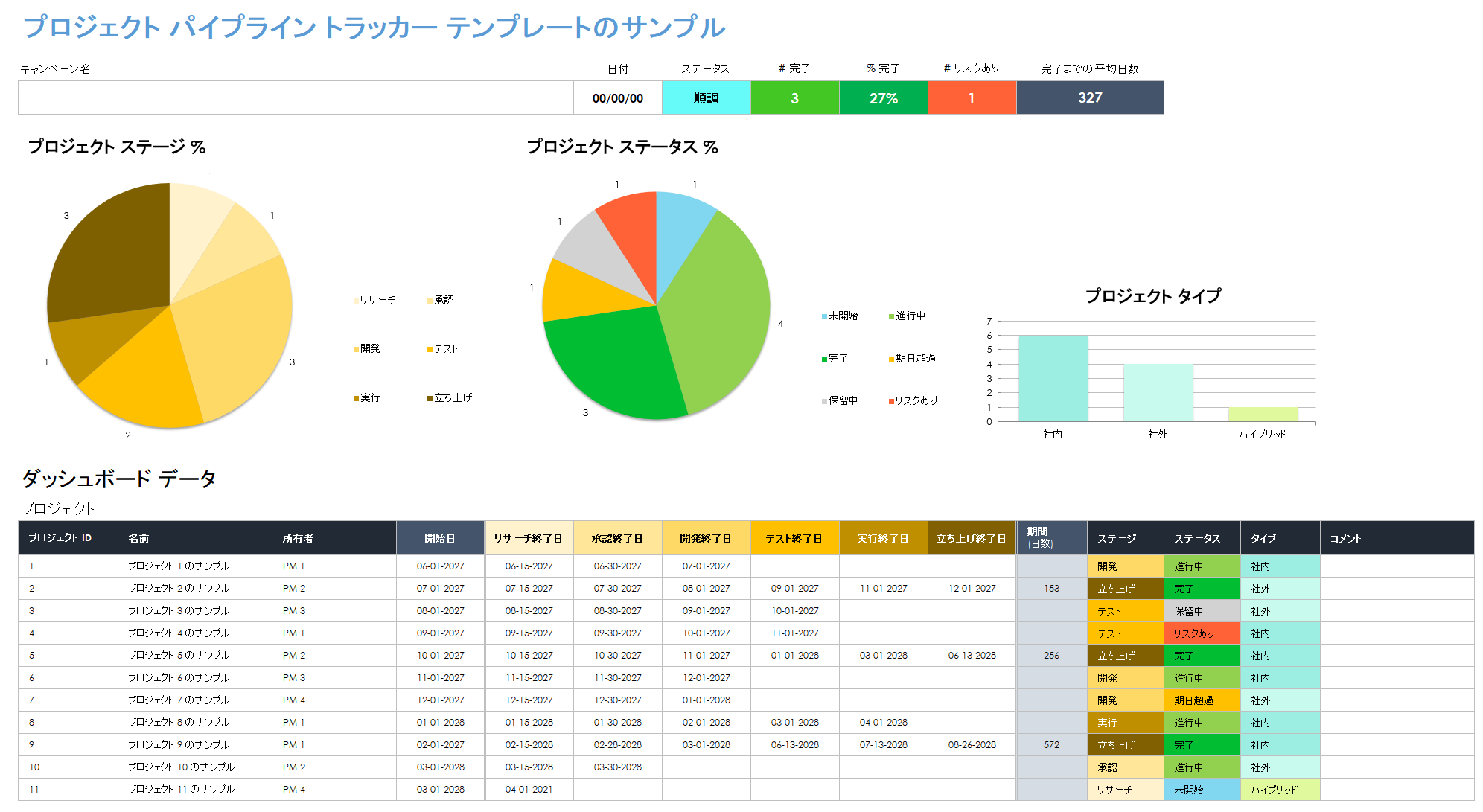Select the 保留中 legend entry in status chart
1483x812 pixels.
tap(840, 400)
